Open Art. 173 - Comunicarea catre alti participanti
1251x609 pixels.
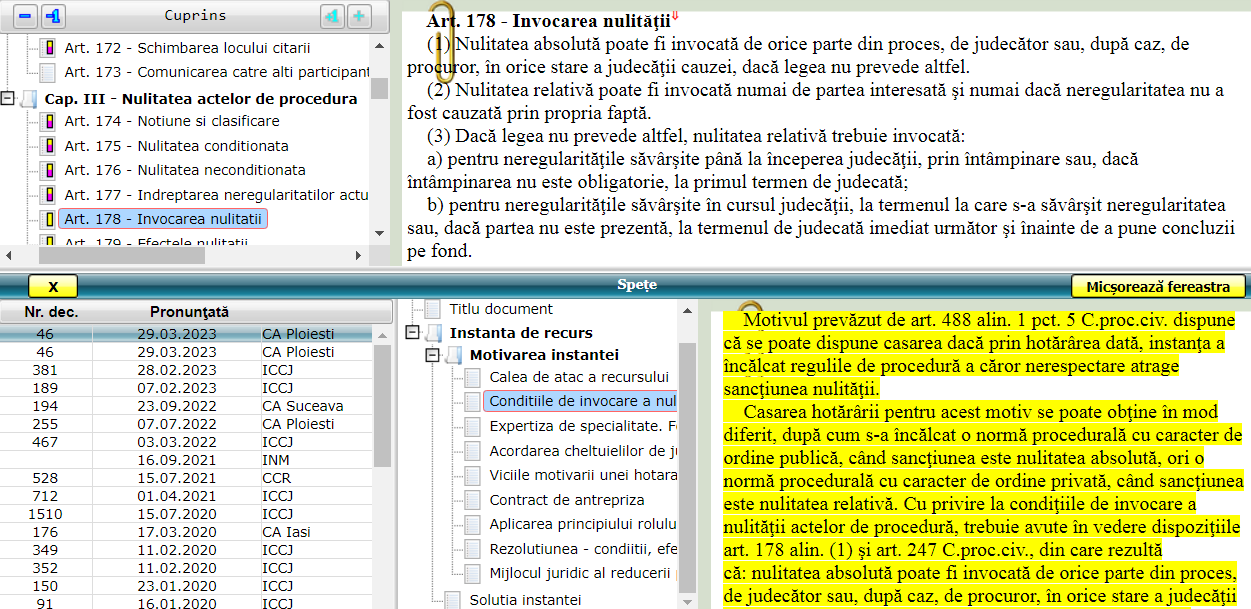[x=216, y=72]
